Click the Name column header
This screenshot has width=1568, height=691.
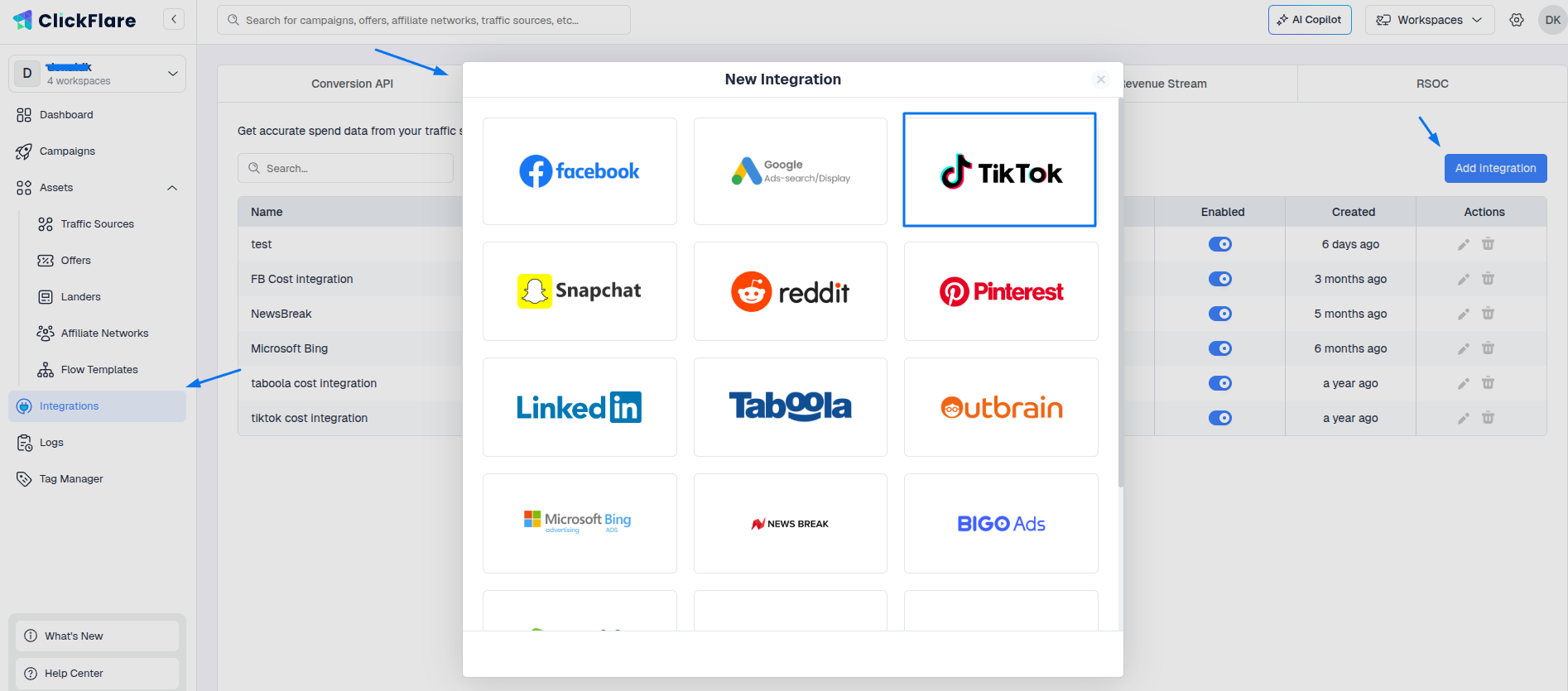267,212
